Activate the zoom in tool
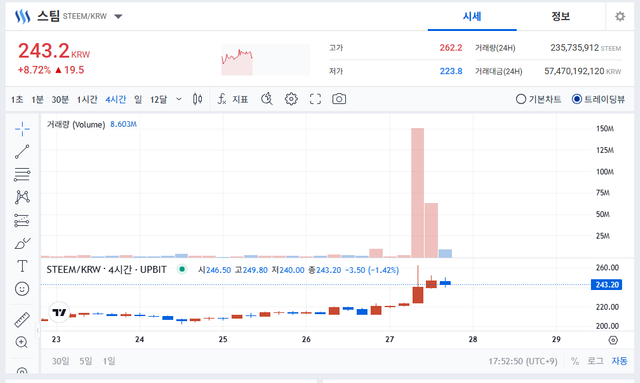This screenshot has width=640, height=383. pyautogui.click(x=22, y=342)
